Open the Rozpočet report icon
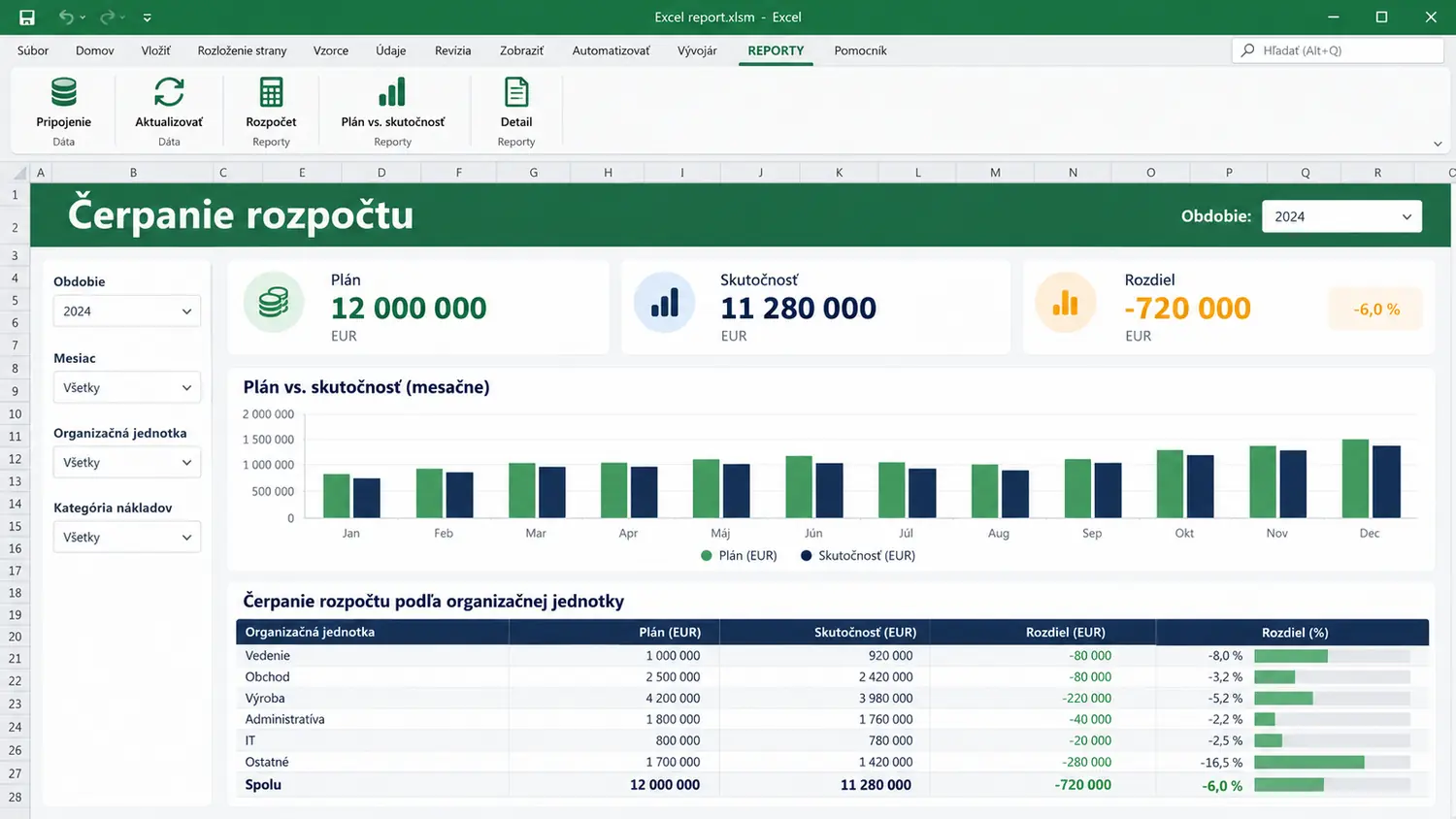 pos(271,92)
